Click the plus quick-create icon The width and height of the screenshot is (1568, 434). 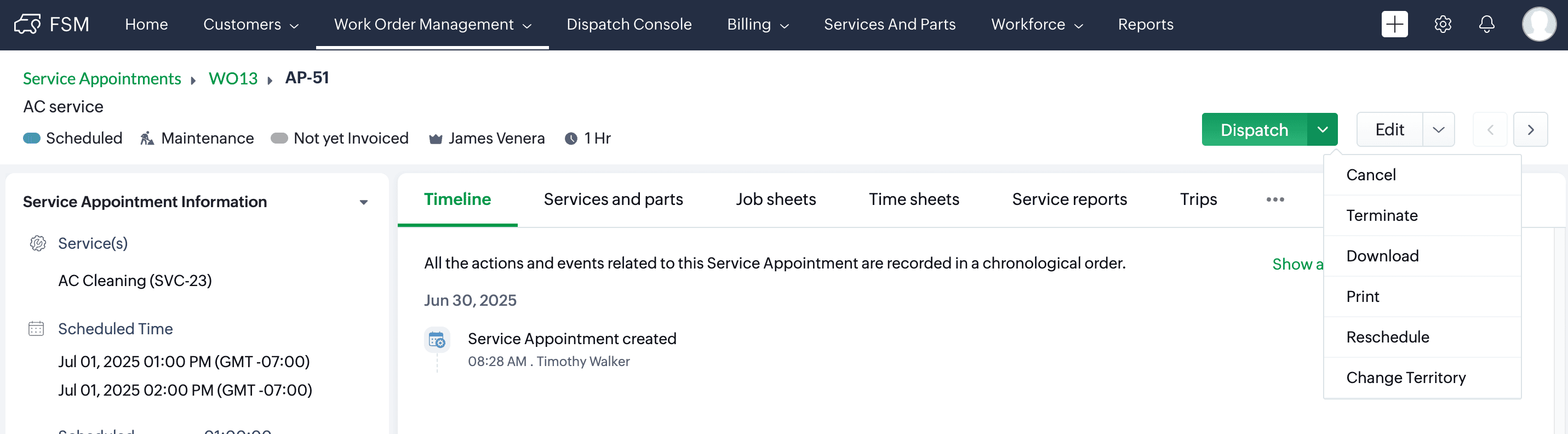(x=1394, y=24)
